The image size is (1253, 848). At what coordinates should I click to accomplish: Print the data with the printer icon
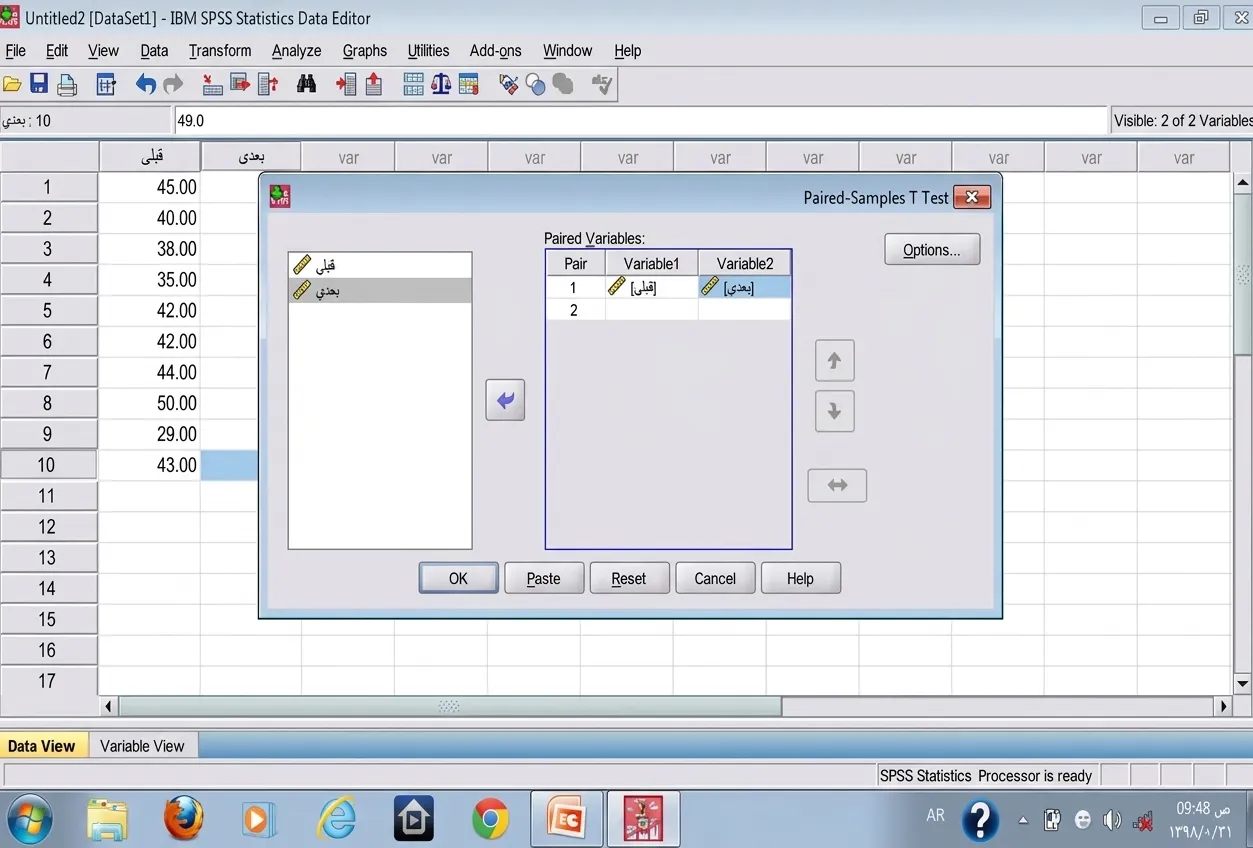coord(67,85)
